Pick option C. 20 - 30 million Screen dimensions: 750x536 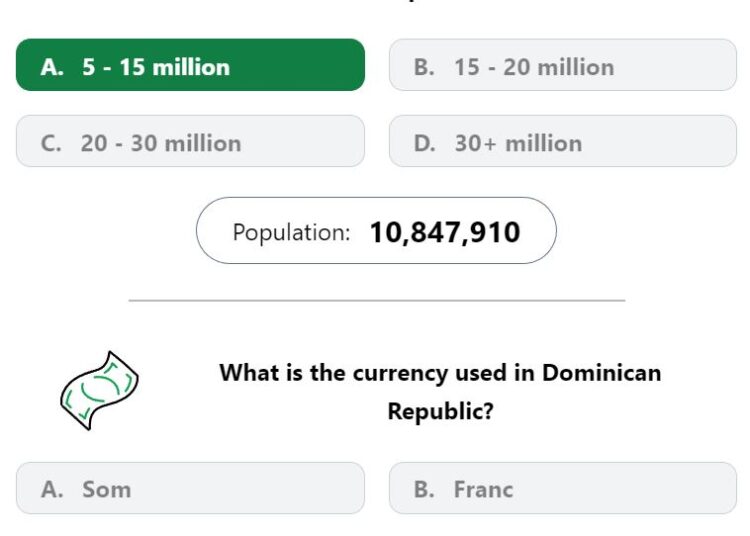click(x=190, y=141)
